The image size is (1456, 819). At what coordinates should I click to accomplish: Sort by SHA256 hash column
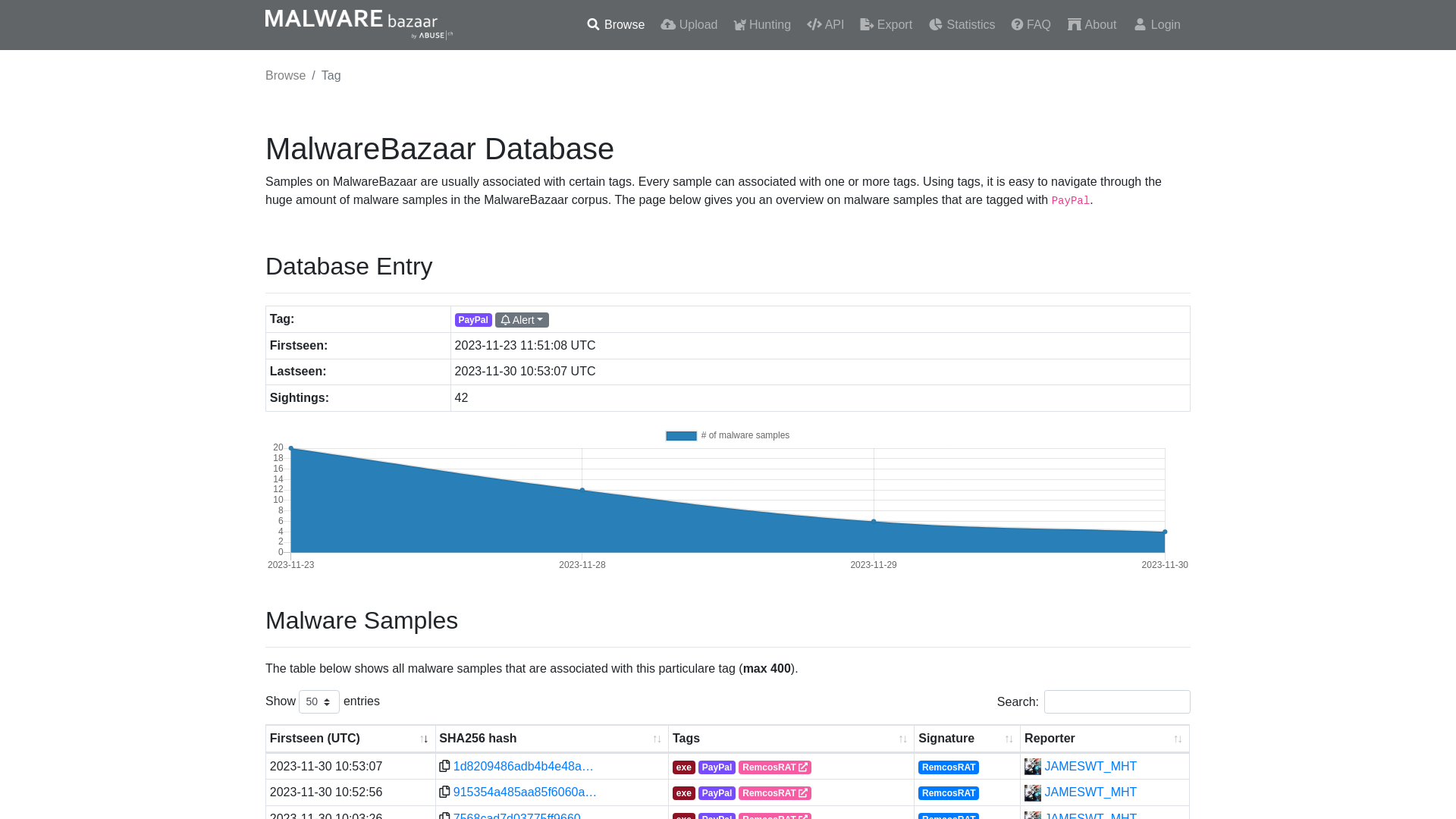pyautogui.click(x=551, y=739)
